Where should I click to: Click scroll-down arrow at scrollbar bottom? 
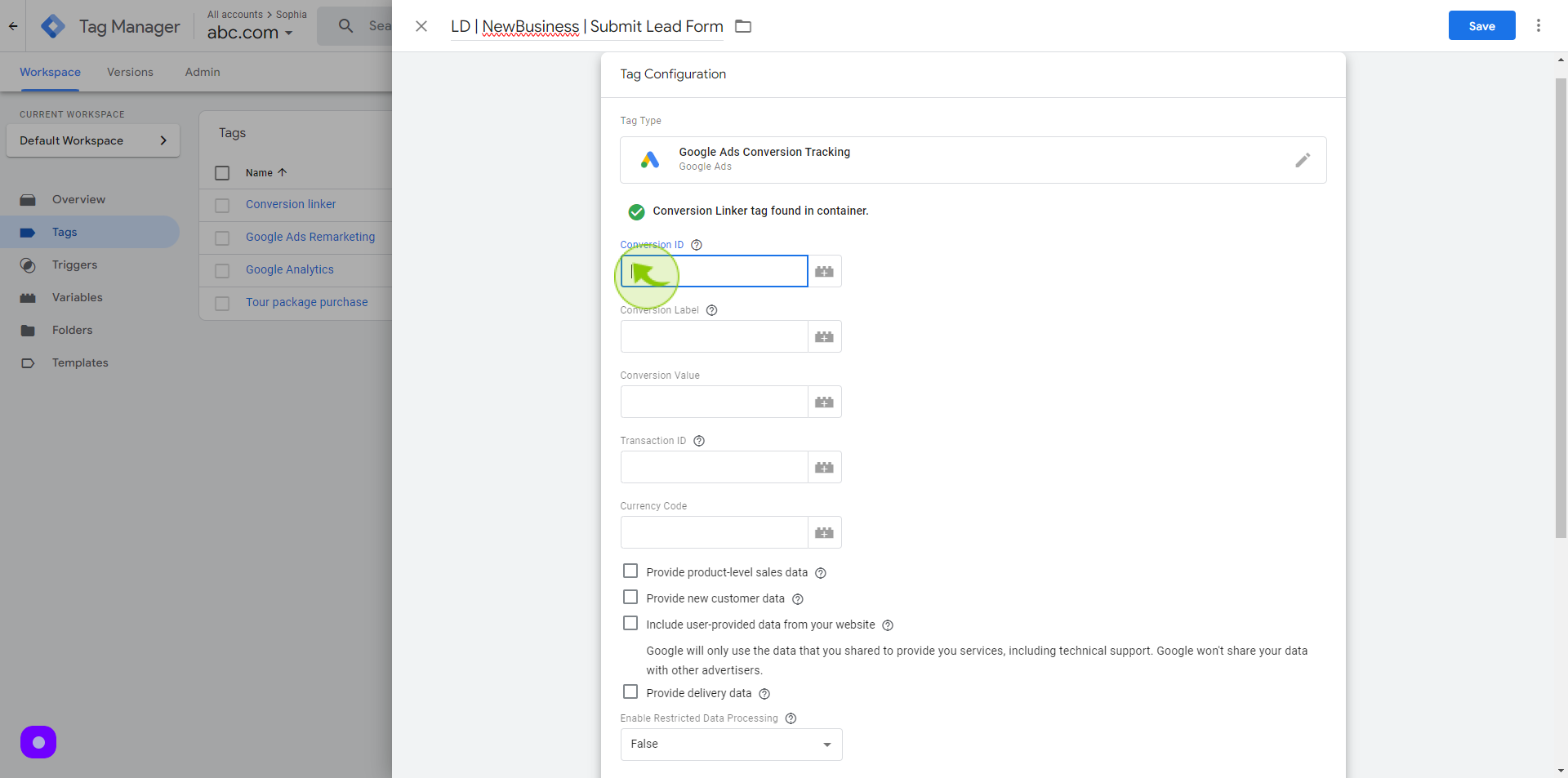[1561, 770]
